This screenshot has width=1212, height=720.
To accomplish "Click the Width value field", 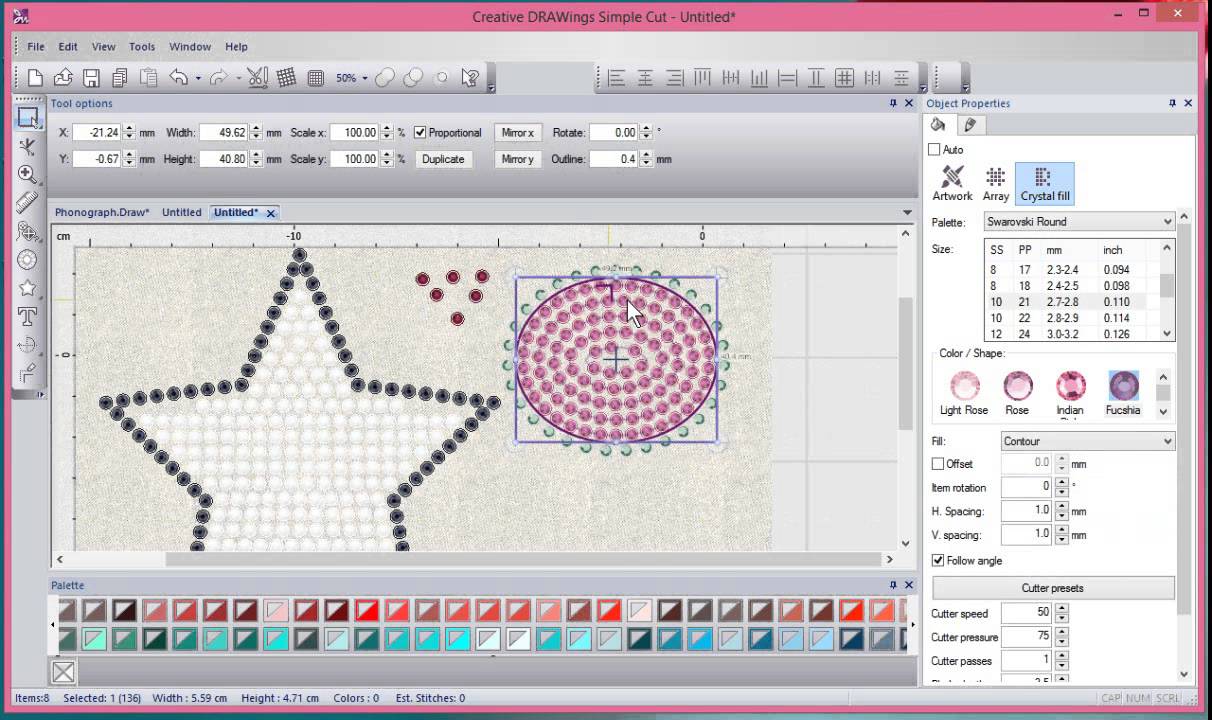I will [x=224, y=132].
